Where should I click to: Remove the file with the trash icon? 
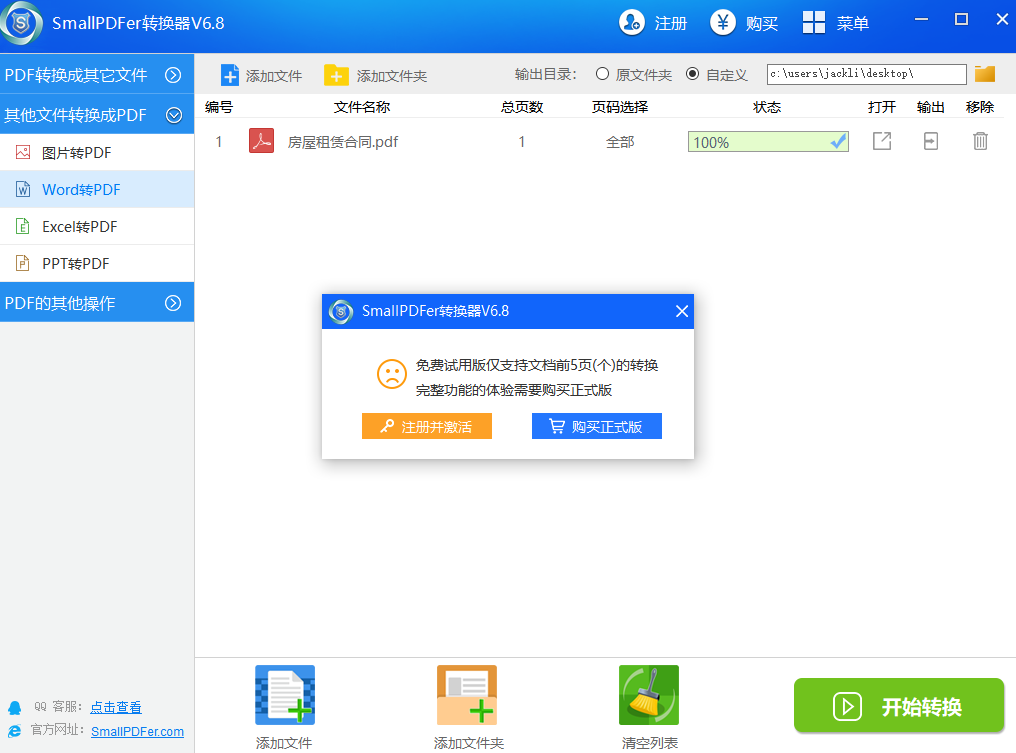(x=980, y=142)
